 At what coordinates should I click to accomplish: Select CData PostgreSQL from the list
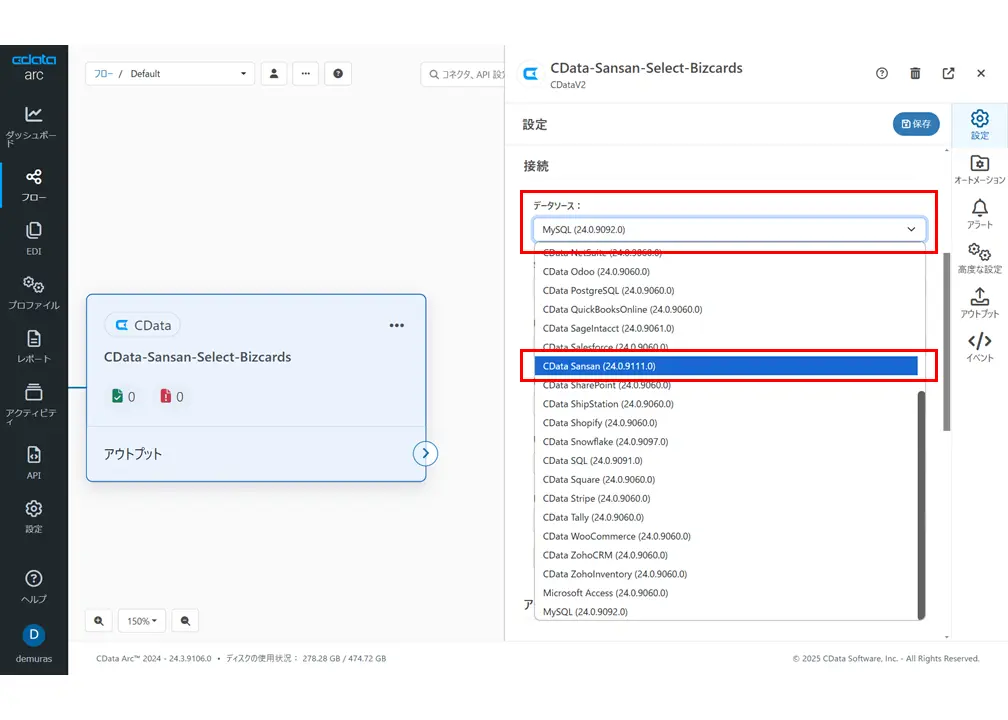point(726,291)
